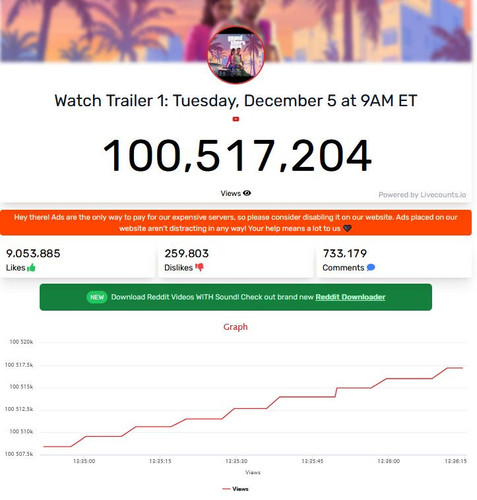Click the circular GTA trailer avatar thumbnail
Screen dimensions: 477x500
tap(236, 55)
